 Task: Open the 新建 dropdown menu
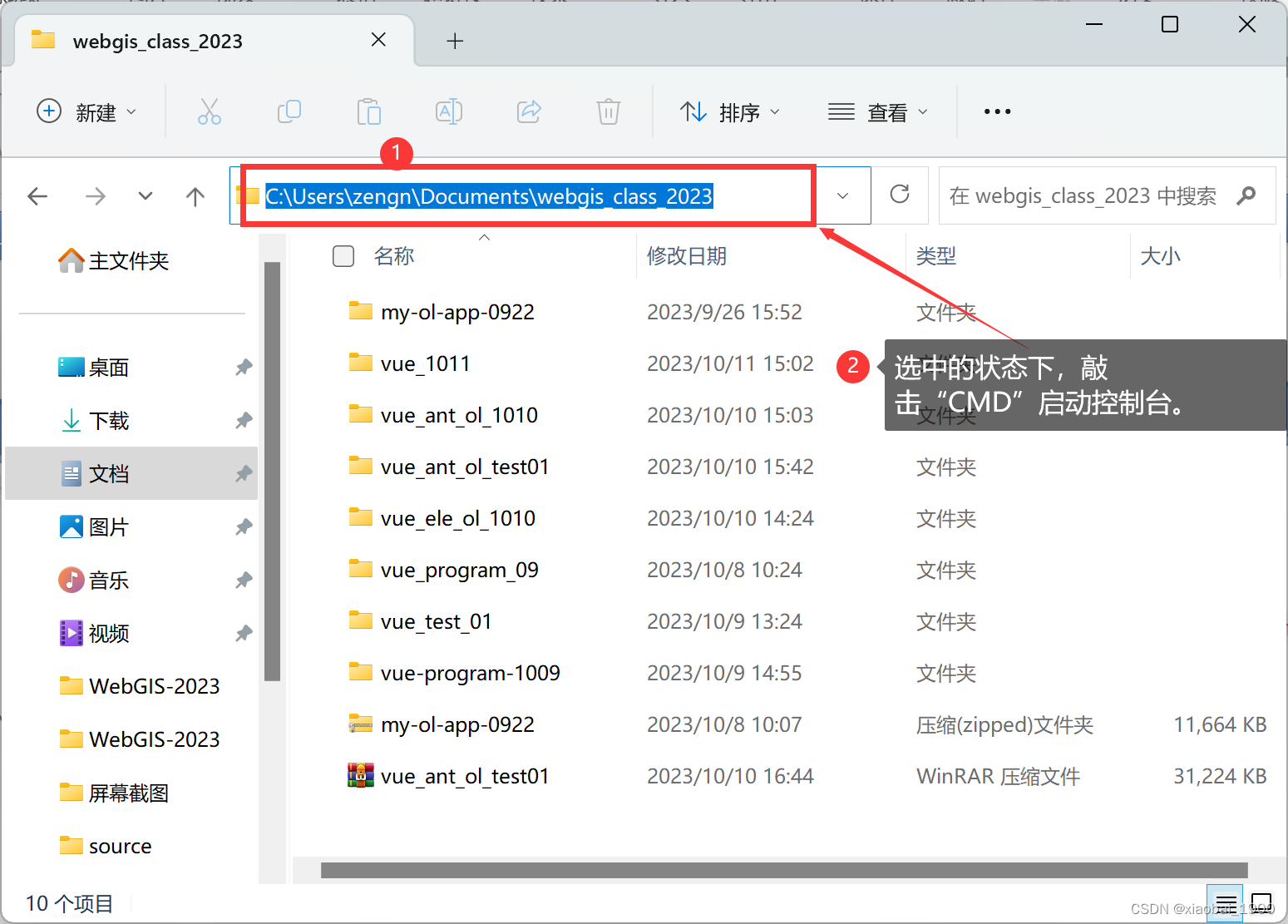pos(86,111)
